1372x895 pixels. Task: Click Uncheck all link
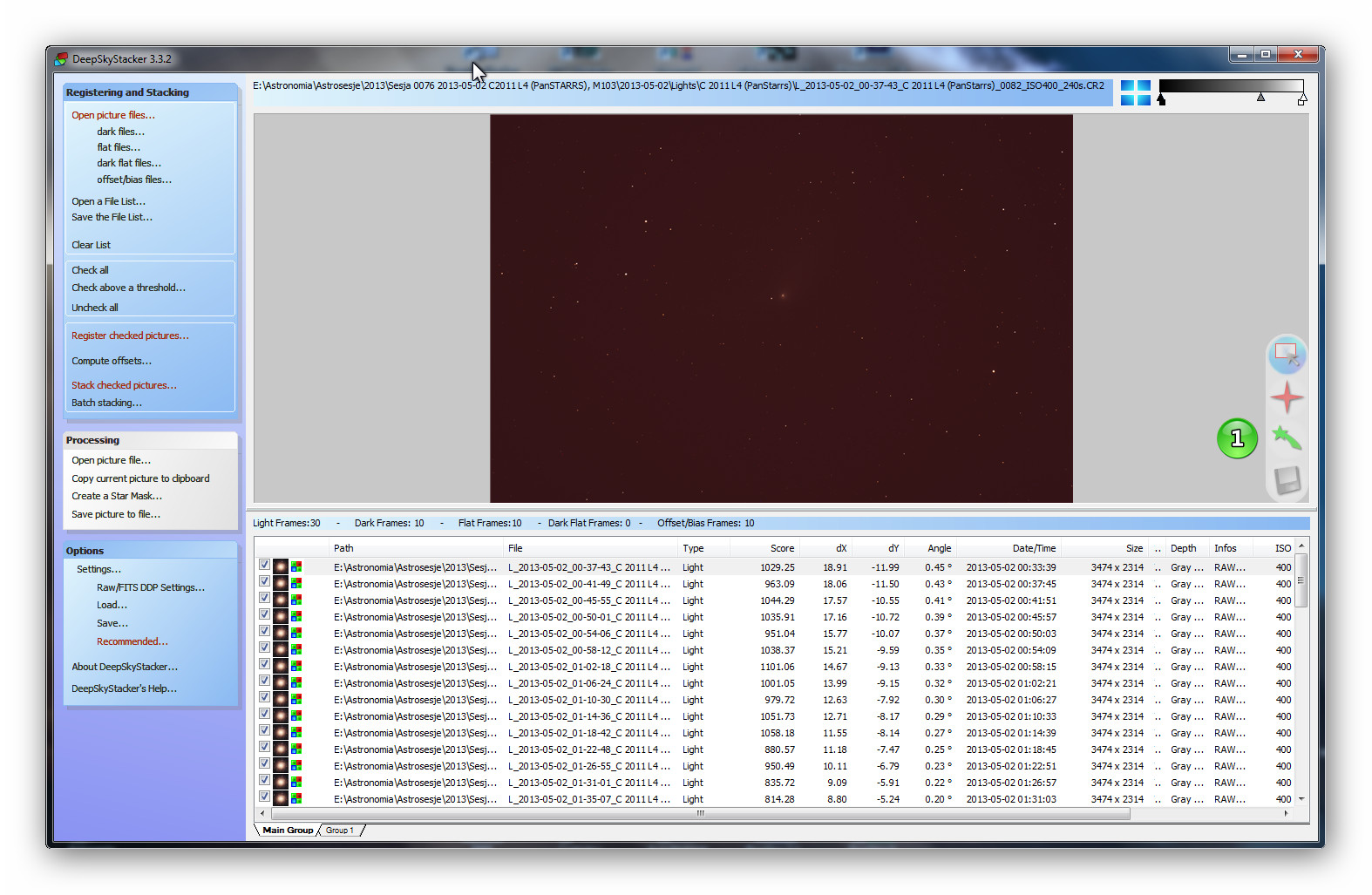pyautogui.click(x=95, y=308)
